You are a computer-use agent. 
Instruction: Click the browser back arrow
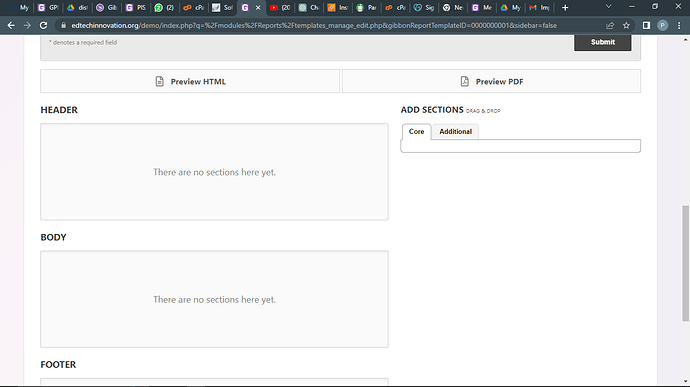click(11, 26)
